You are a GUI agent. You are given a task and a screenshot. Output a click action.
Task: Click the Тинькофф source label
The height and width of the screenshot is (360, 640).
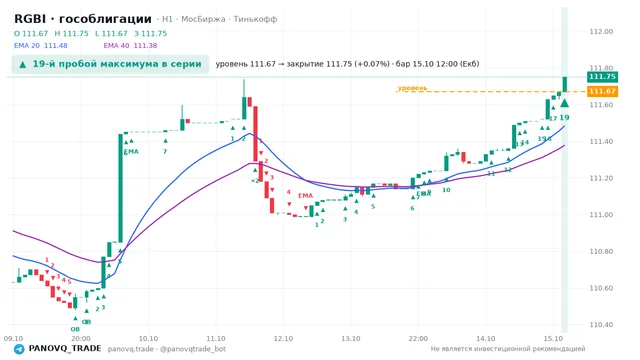(255, 19)
